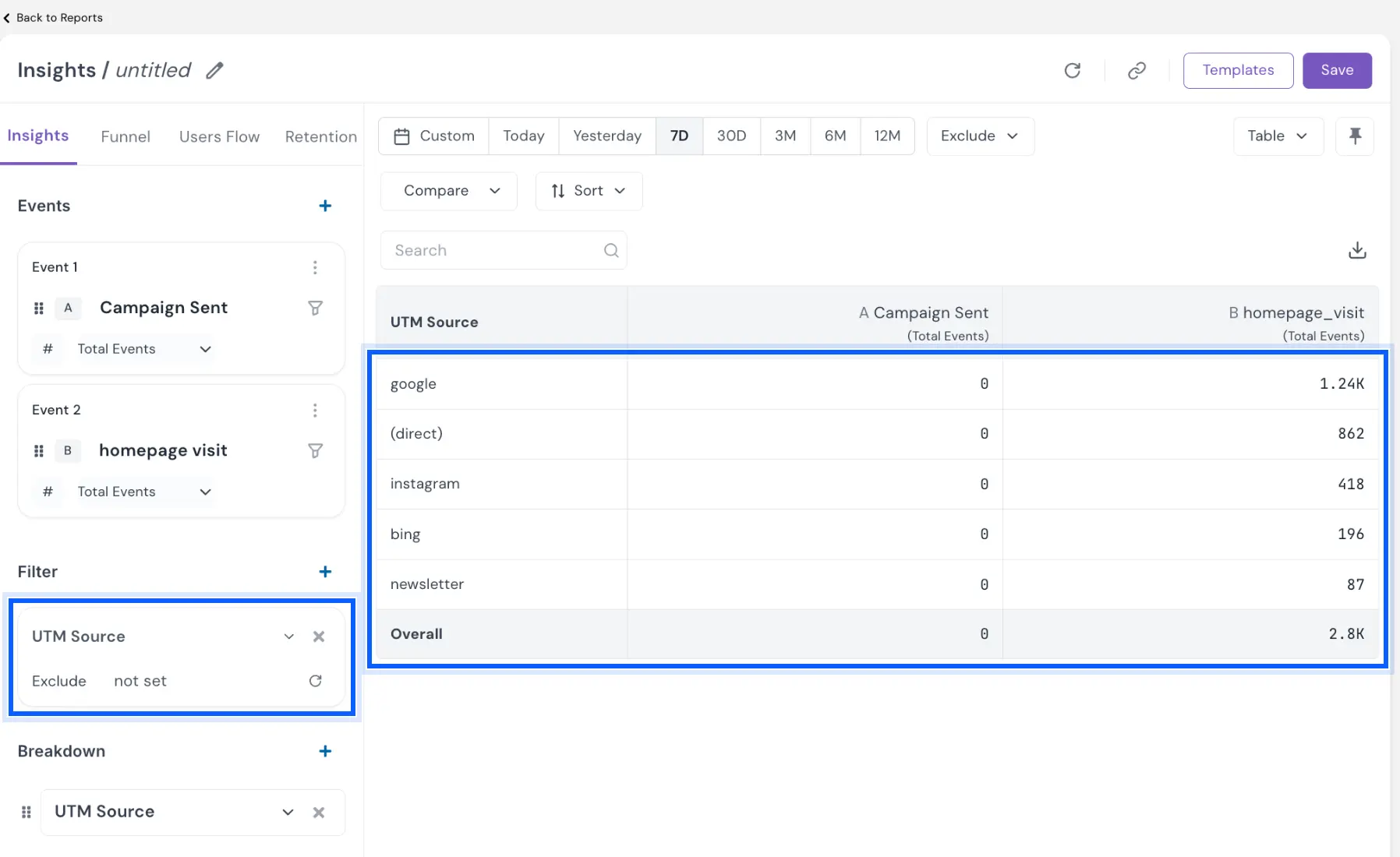Select the 6M date range
The width and height of the screenshot is (1400, 857).
836,136
